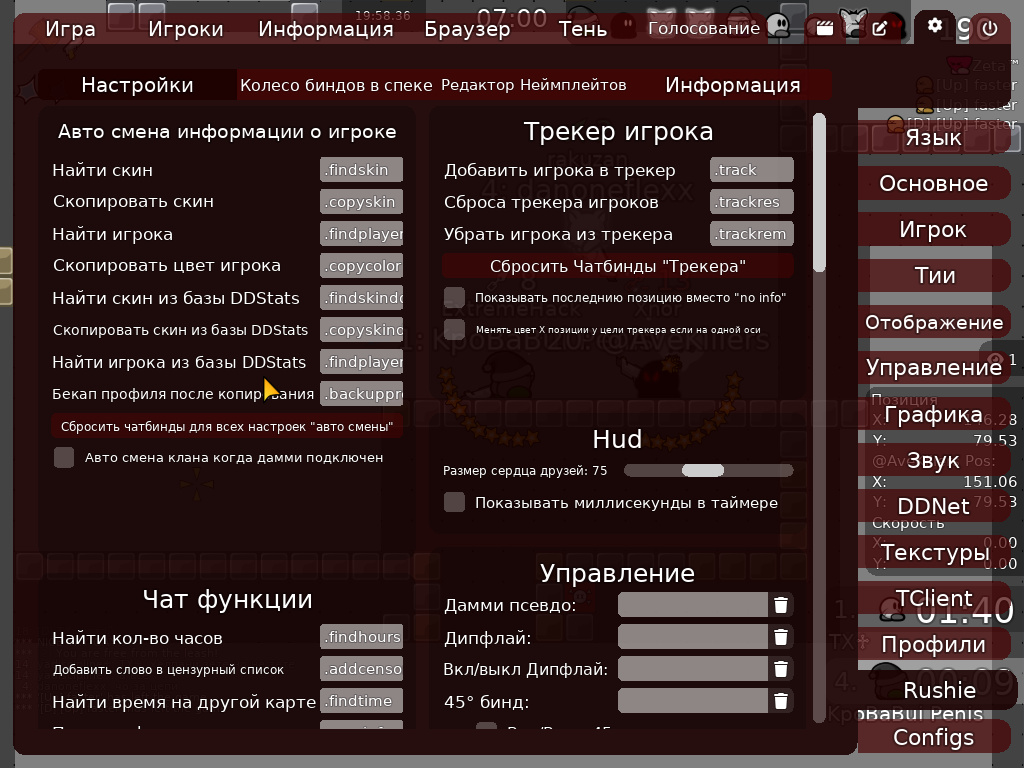Switch to 'Колесо биндов в спеке' tab
Image resolution: width=1024 pixels, height=768 pixels.
336,85
